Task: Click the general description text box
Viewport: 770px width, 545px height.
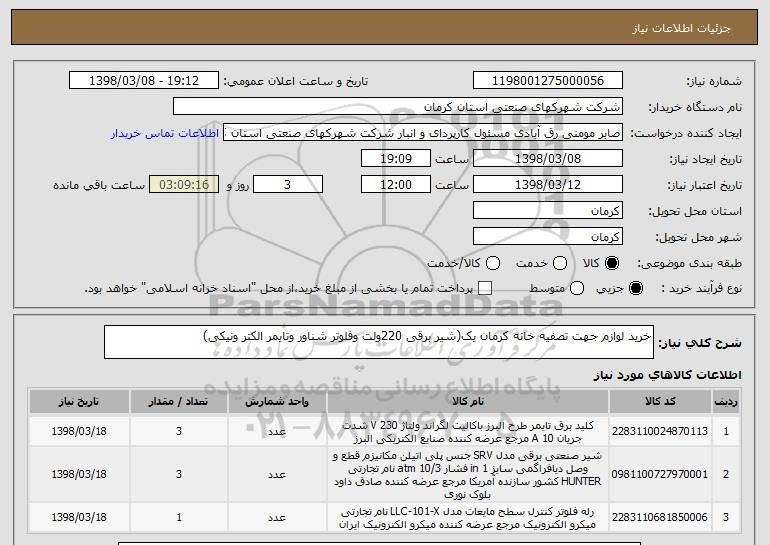Action: pos(379,342)
